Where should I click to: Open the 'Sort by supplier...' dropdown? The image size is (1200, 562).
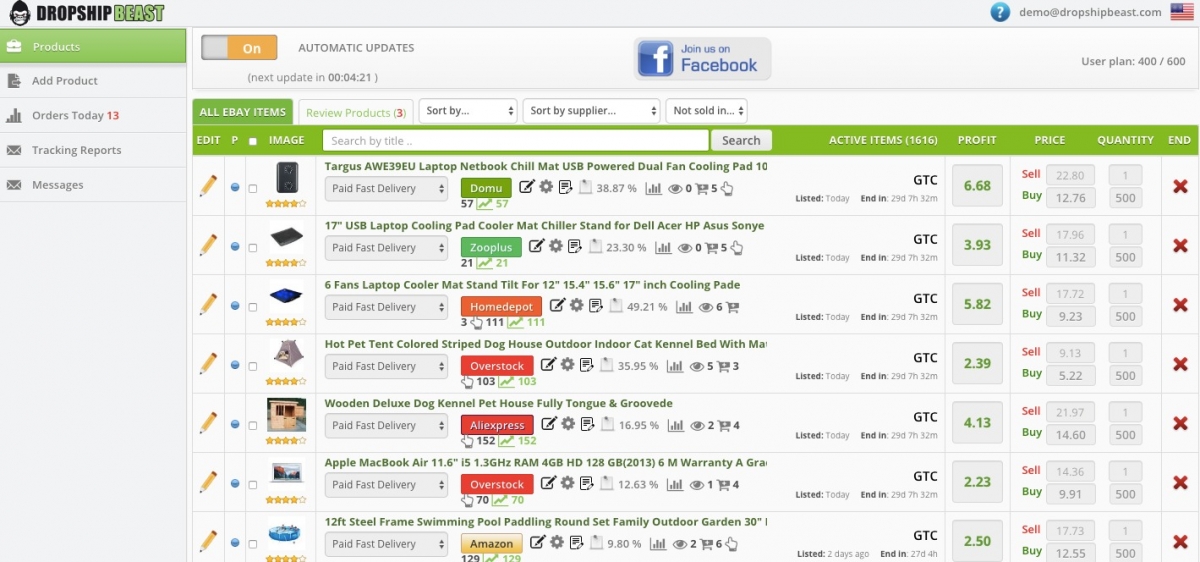(591, 111)
